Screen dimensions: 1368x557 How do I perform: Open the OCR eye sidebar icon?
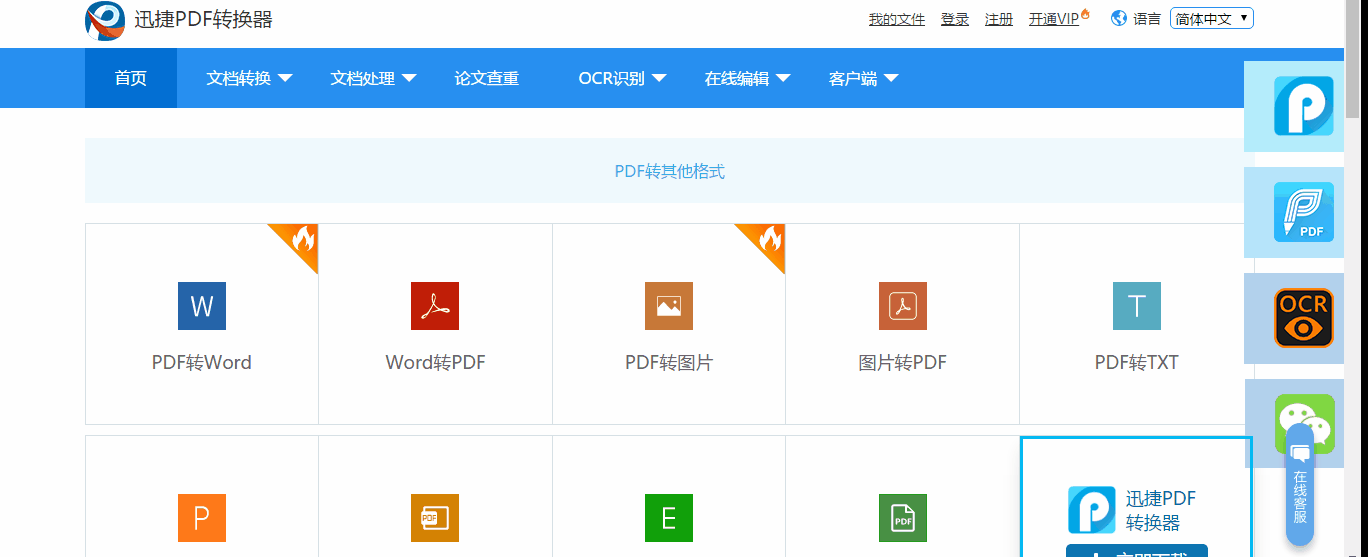click(x=1303, y=318)
